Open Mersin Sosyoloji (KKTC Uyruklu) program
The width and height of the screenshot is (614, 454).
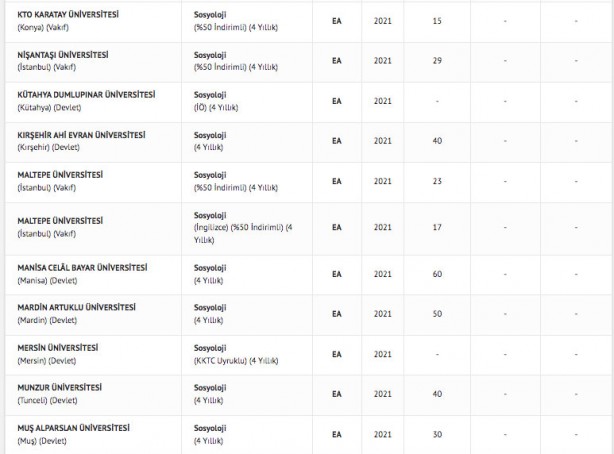(210, 347)
